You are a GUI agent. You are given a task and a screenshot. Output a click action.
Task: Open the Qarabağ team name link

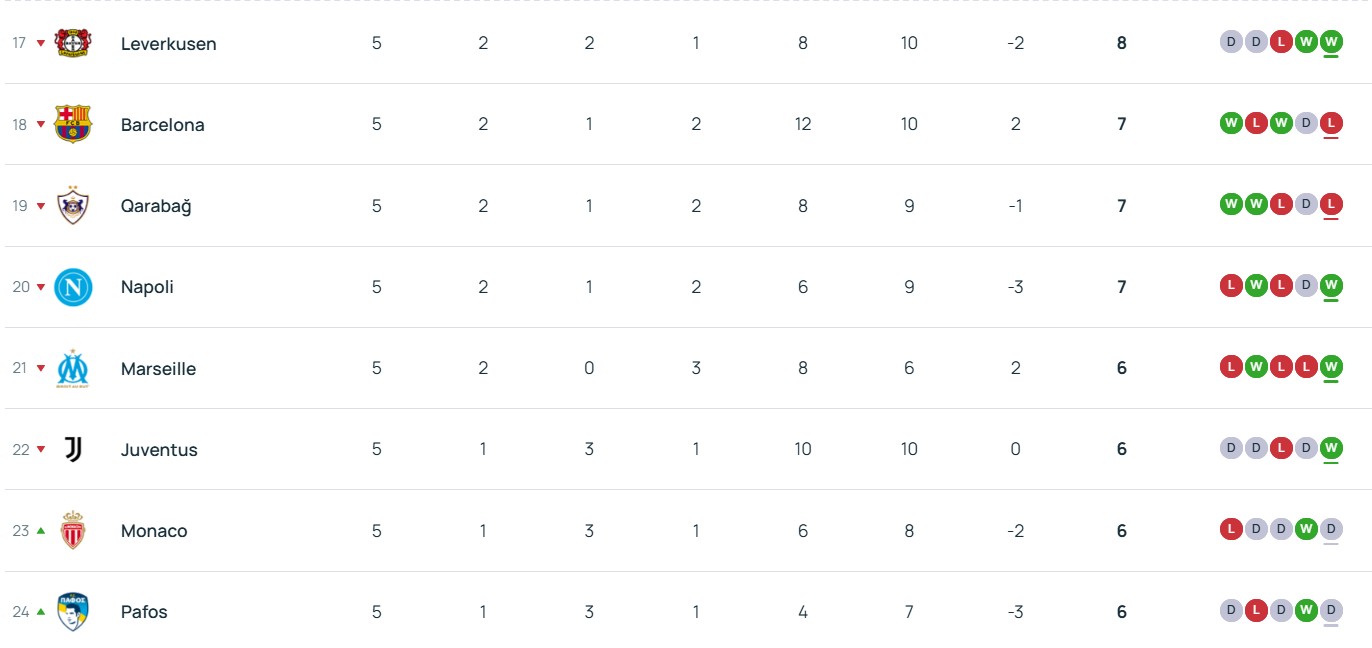point(156,206)
